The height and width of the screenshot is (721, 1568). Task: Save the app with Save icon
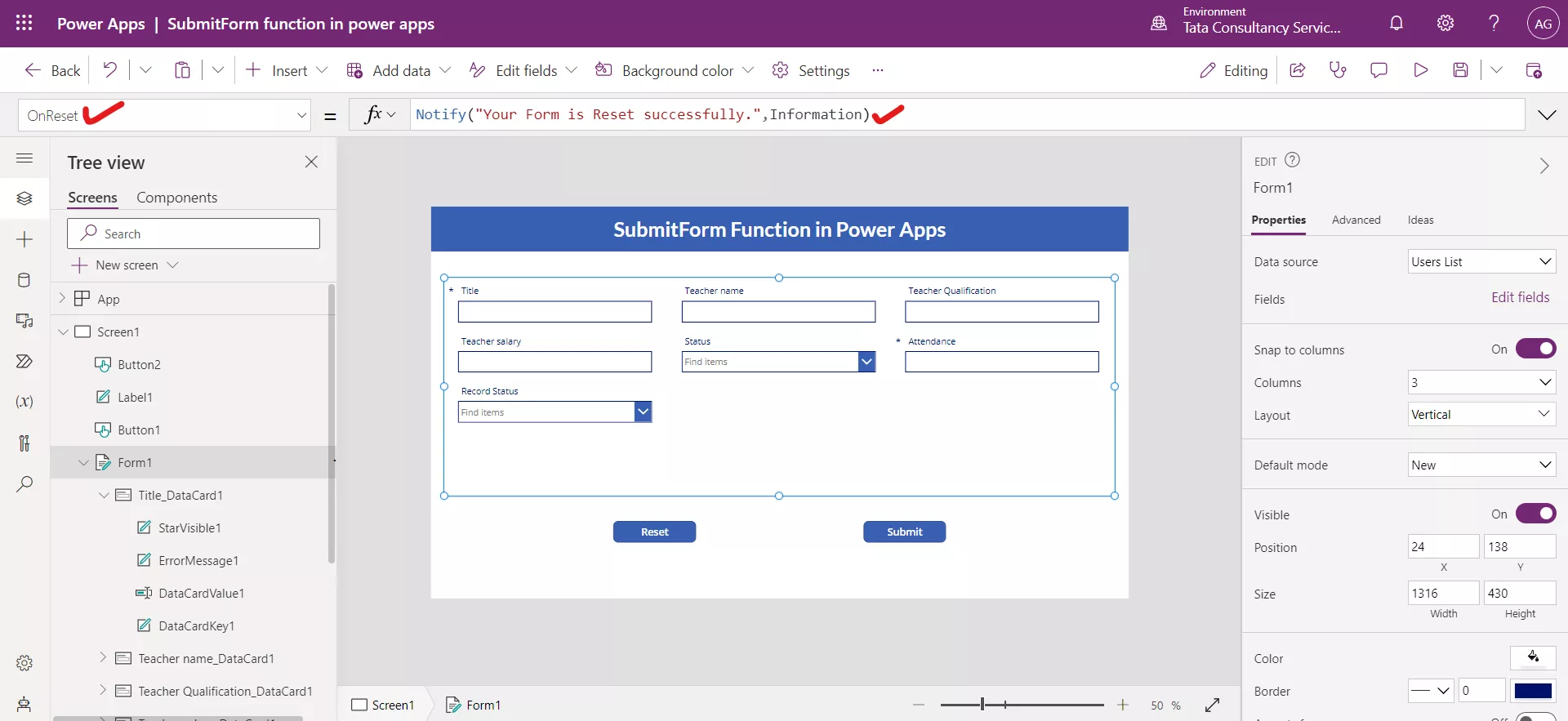pos(1461,70)
